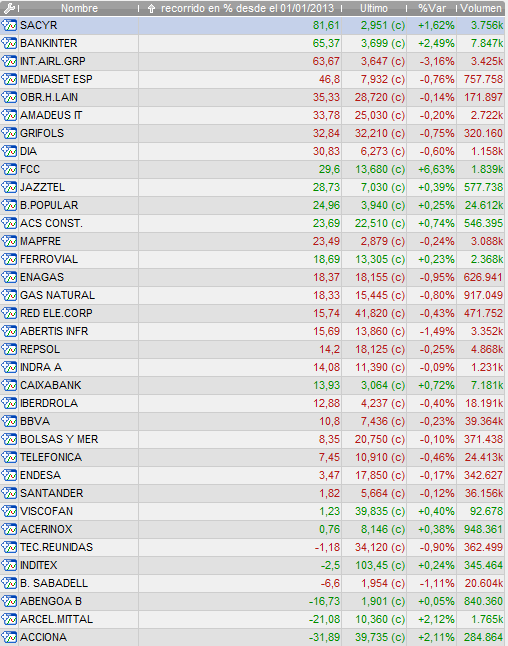Open chart icon next to BANKINTER
The image size is (508, 646).
coord(9,43)
